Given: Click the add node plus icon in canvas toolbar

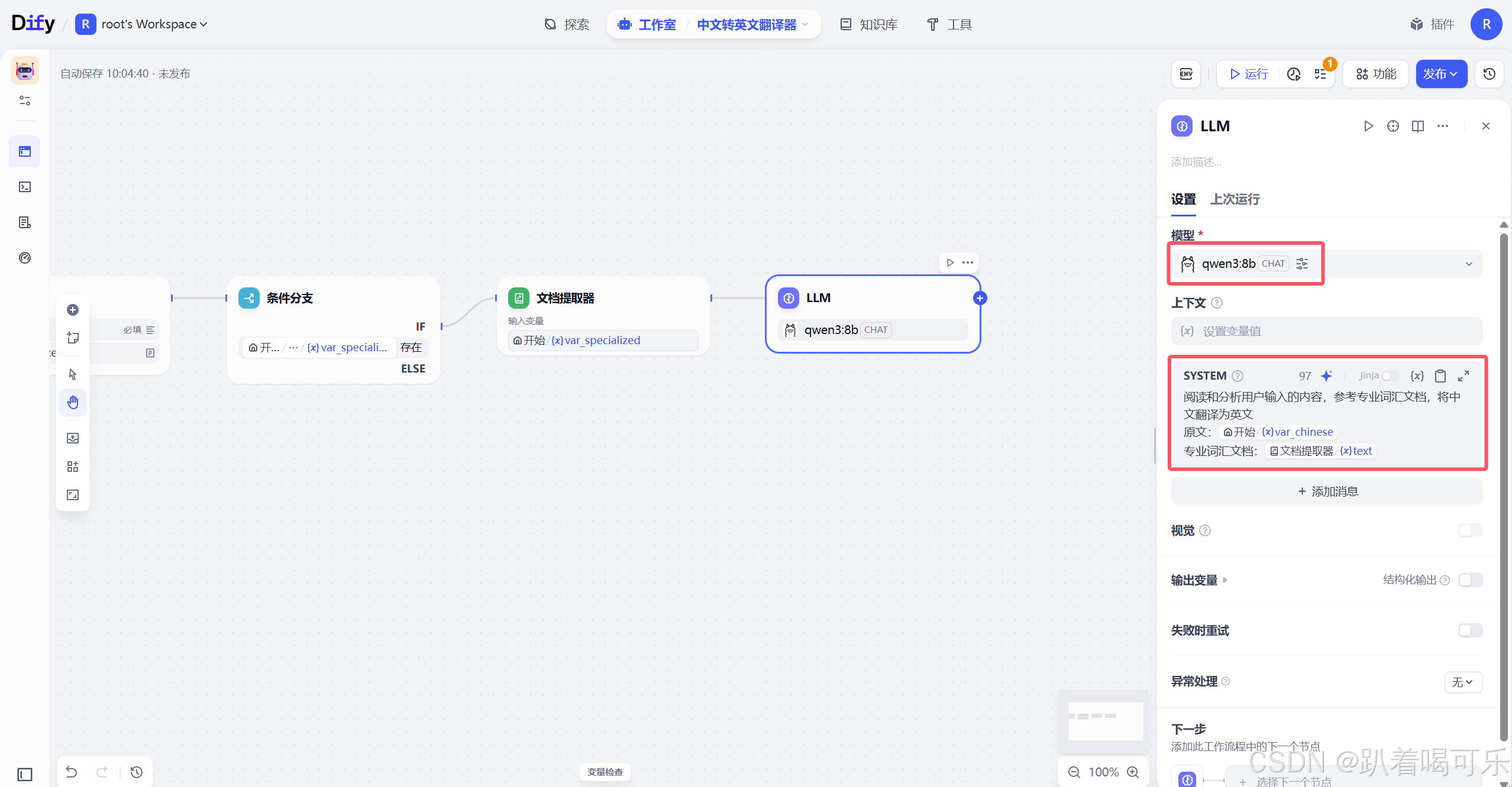Looking at the screenshot, I should pyautogui.click(x=73, y=310).
